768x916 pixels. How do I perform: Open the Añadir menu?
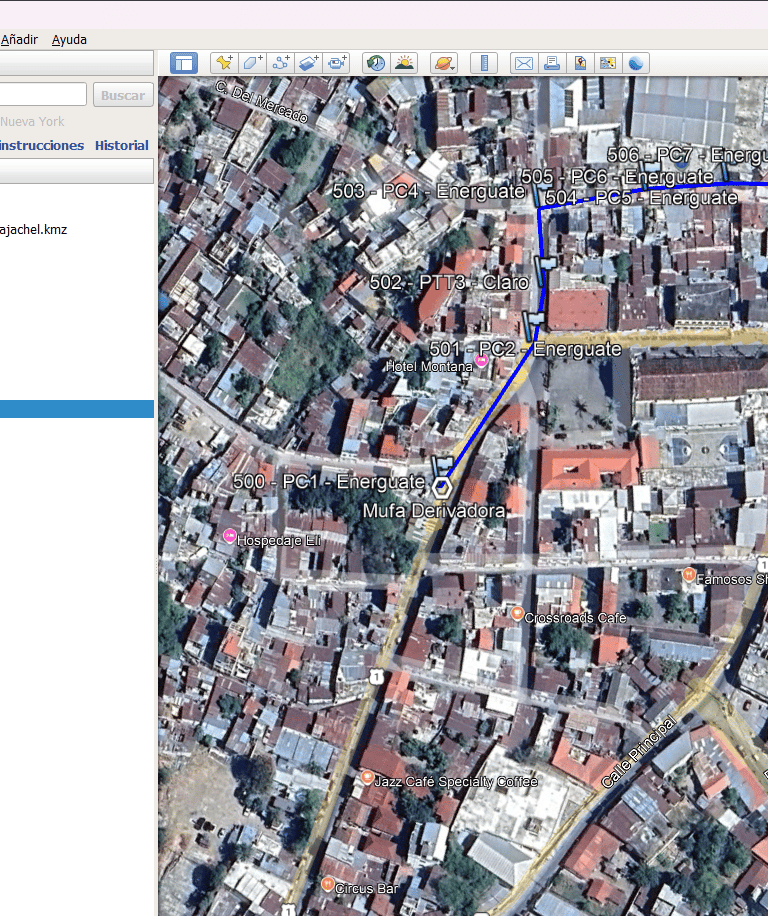[19, 40]
